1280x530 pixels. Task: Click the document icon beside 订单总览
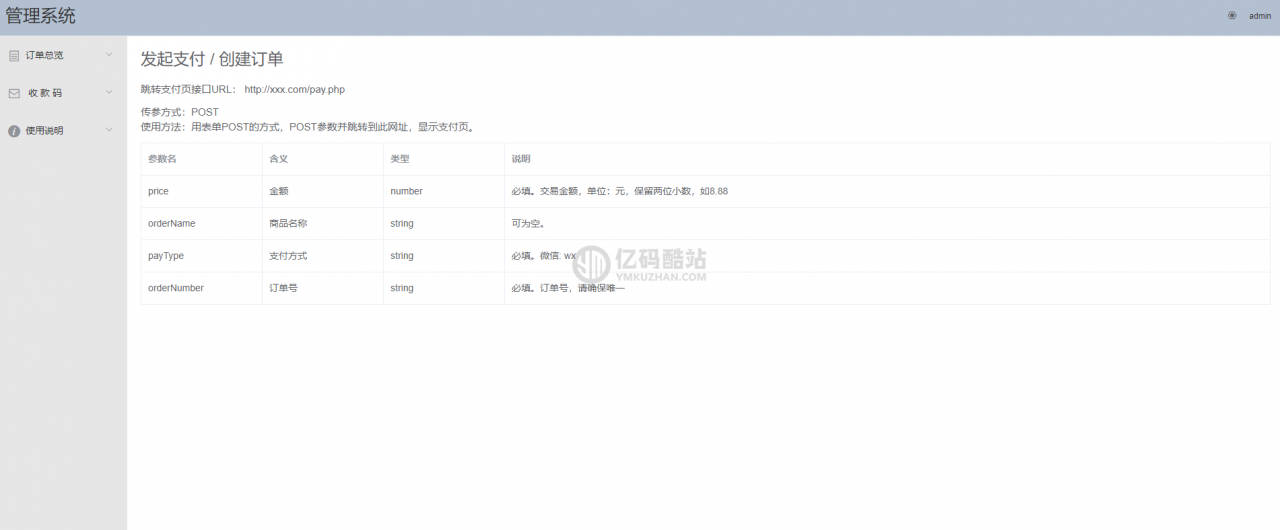point(14,55)
